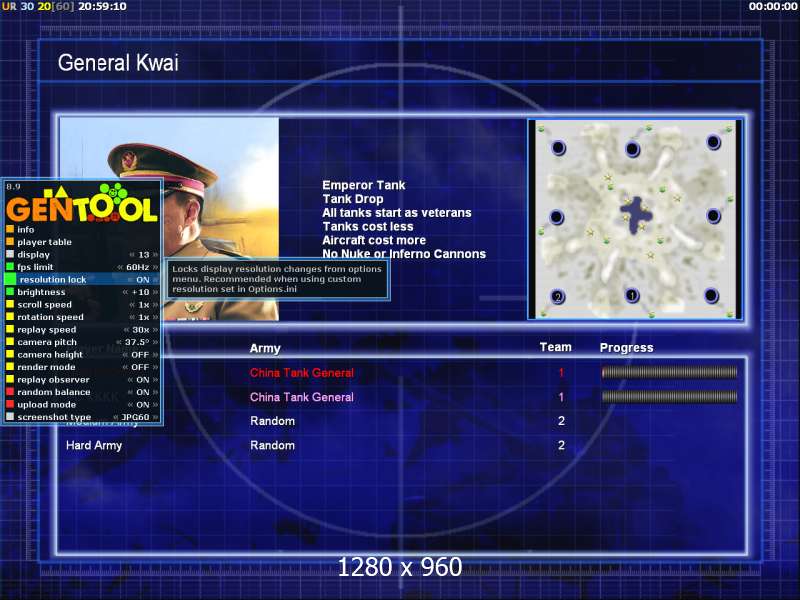
Task: Select the info menu entry
Action: 26,230
